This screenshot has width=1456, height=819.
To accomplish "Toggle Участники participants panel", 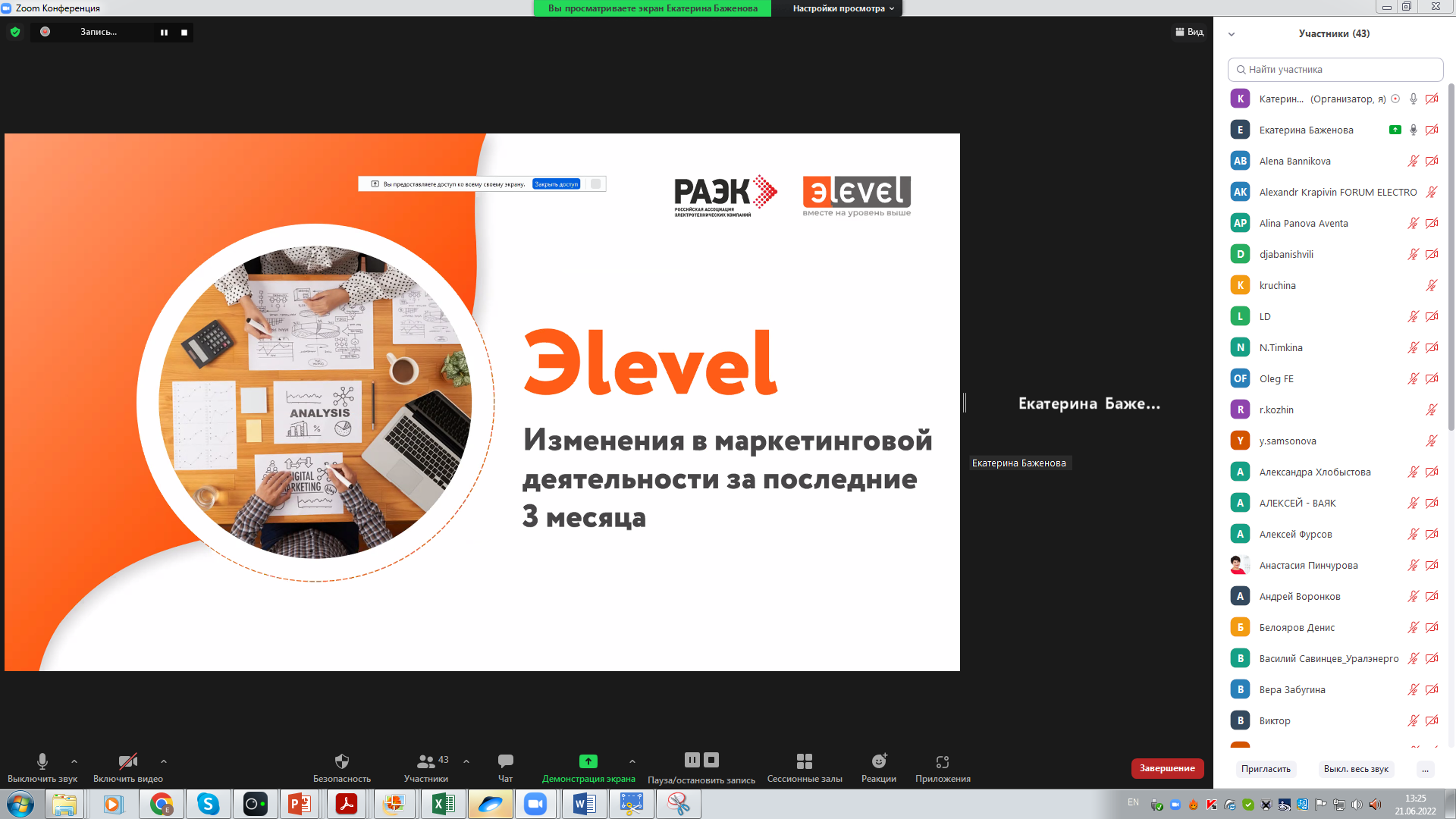I will [x=426, y=767].
